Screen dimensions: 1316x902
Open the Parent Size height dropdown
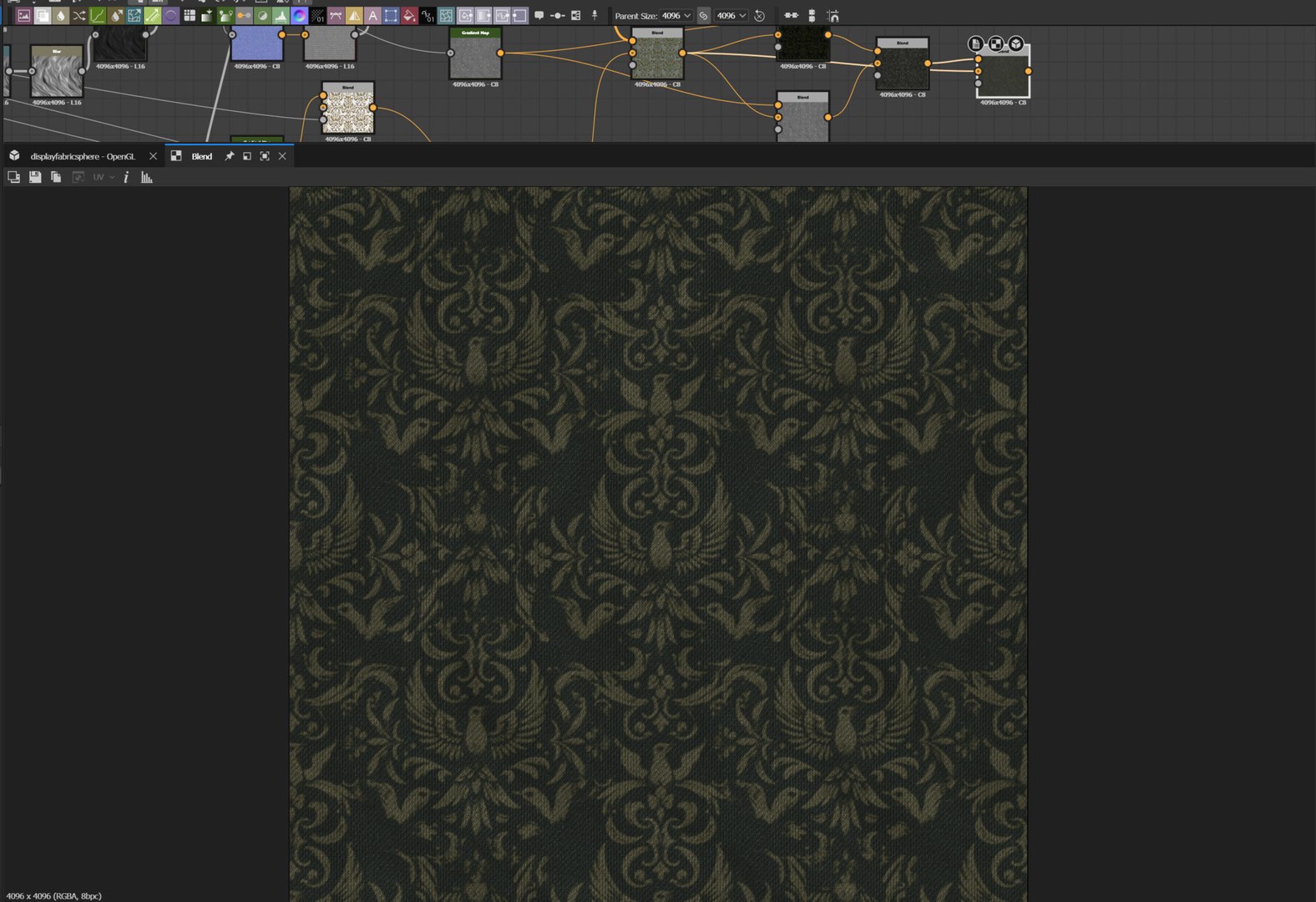tap(731, 16)
